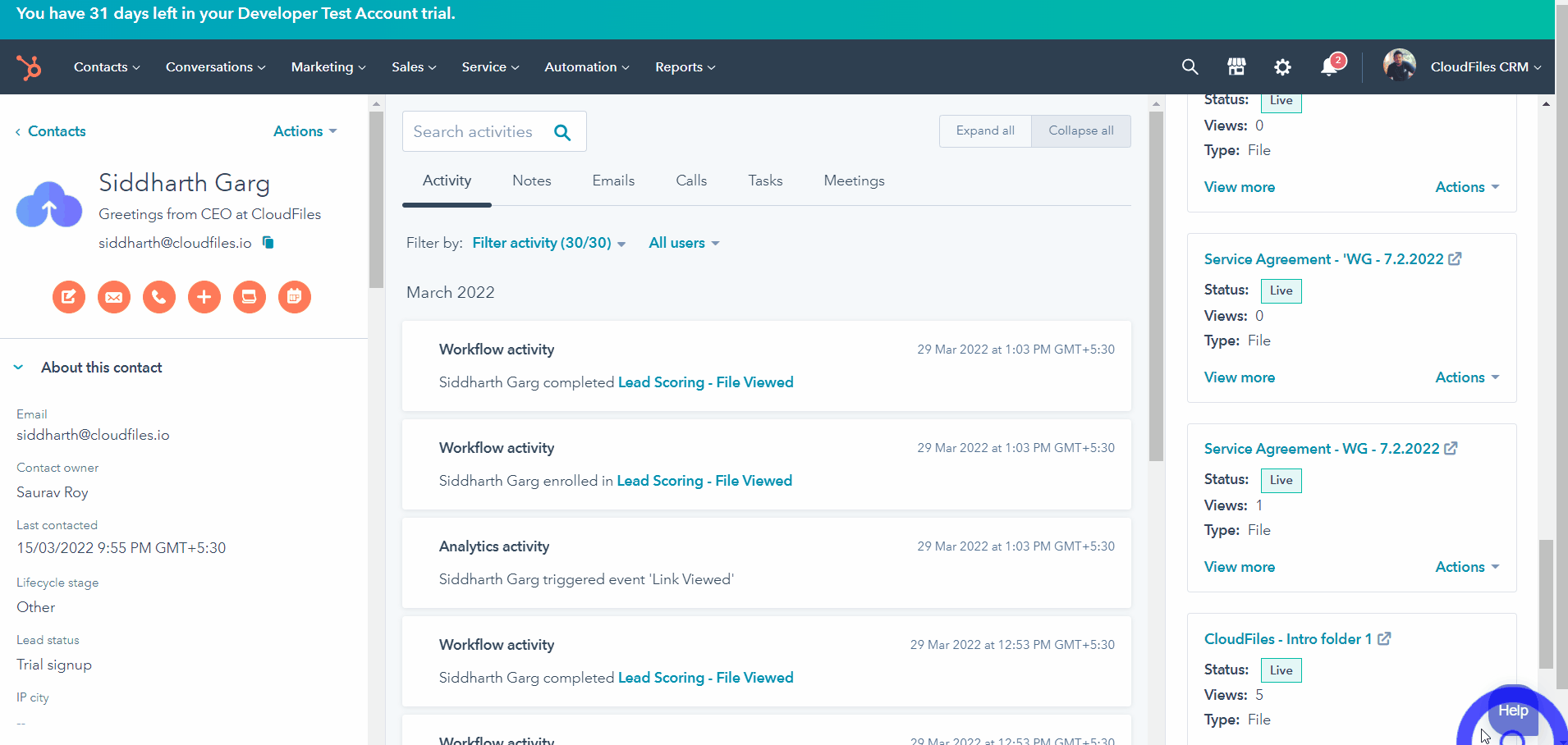The width and height of the screenshot is (1568, 745).
Task: Open external link icon for 'WG - 7.2.2022
Action: [x=1455, y=258]
